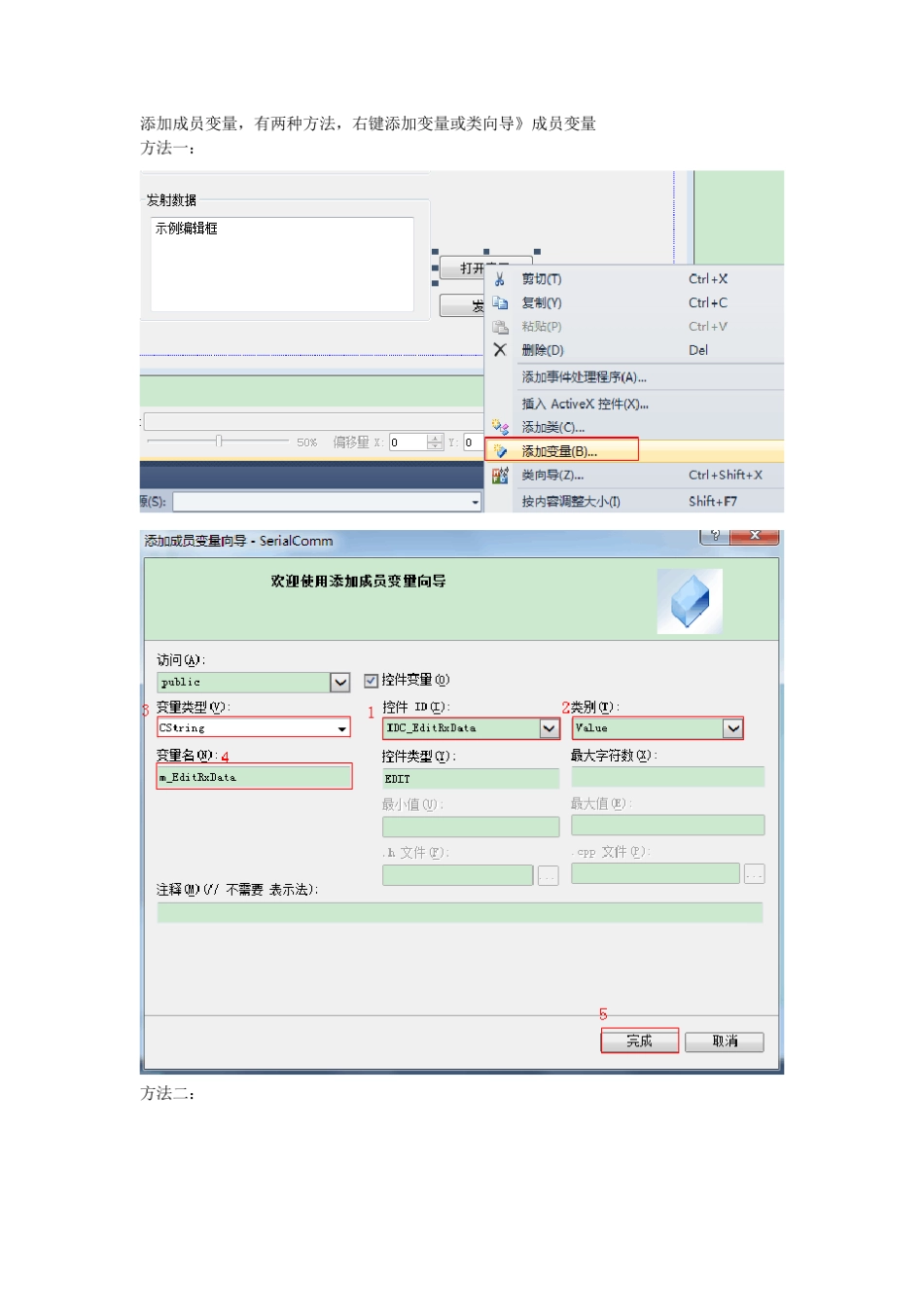Screen dimensions: 924x1307
Task: Click the 注释 comment input field
Action: tap(459, 912)
